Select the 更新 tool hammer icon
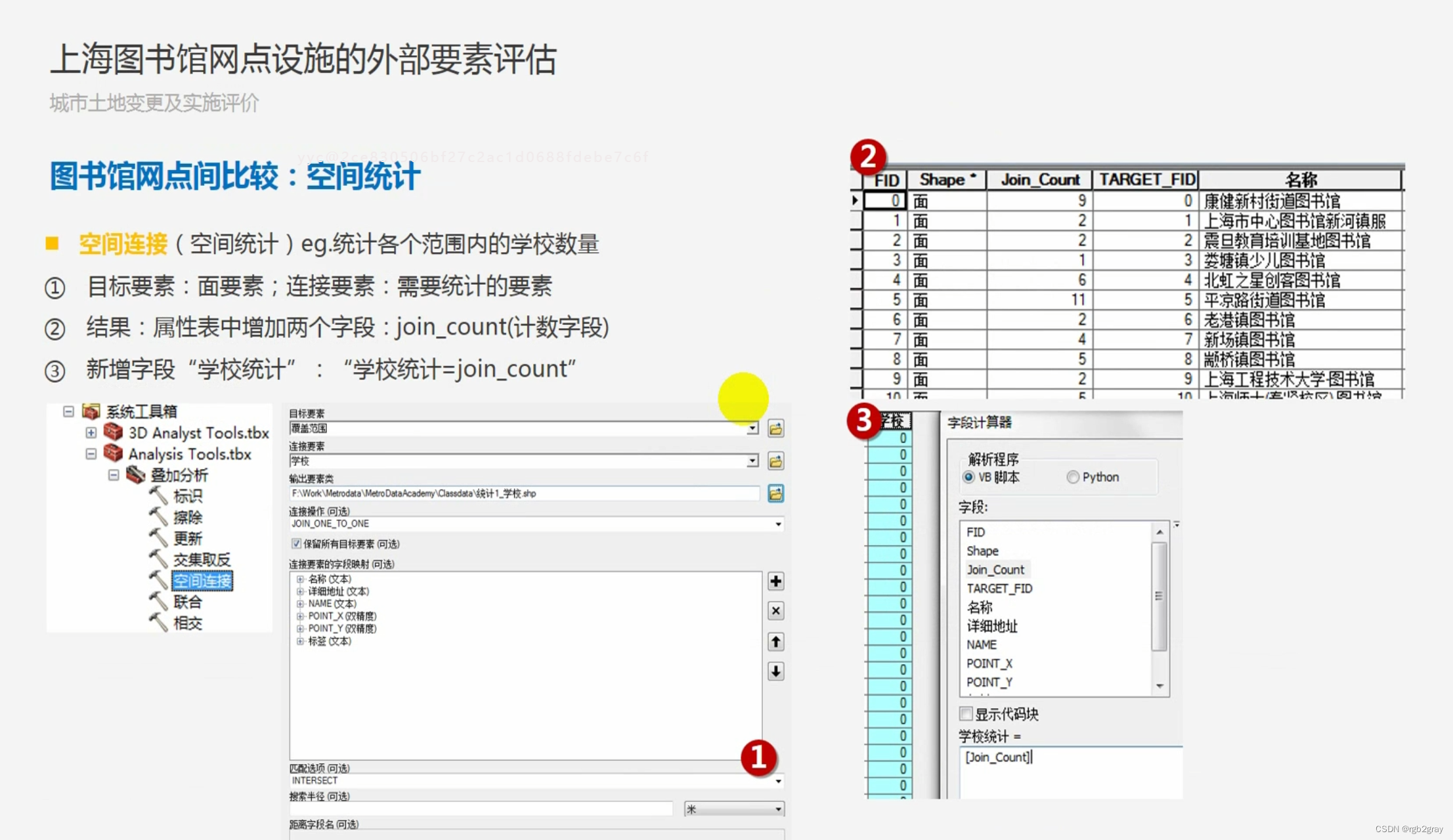 (x=158, y=538)
